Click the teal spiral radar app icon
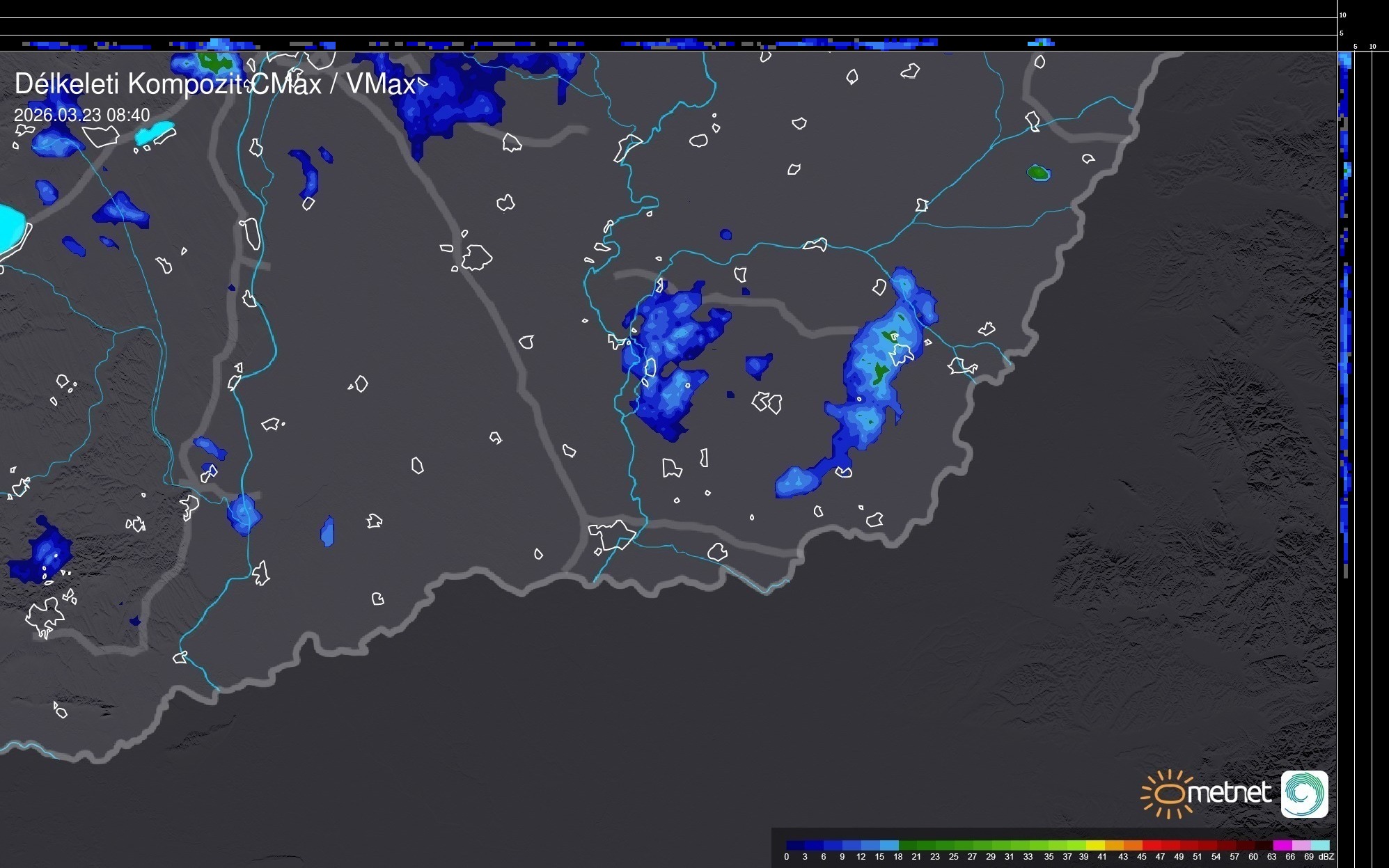 1304,794
